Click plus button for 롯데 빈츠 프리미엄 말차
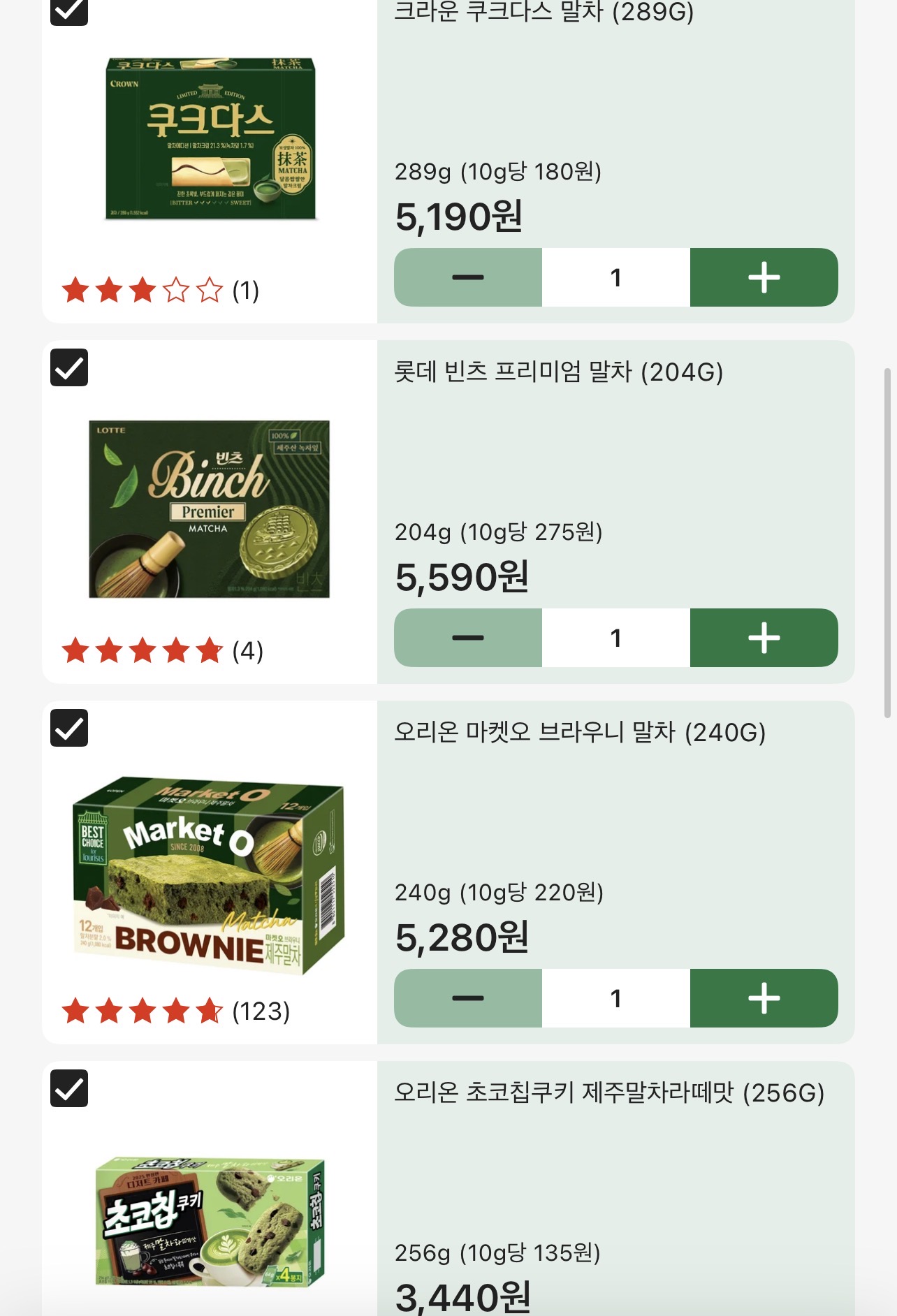Screen dimensions: 897x1316 tap(764, 638)
